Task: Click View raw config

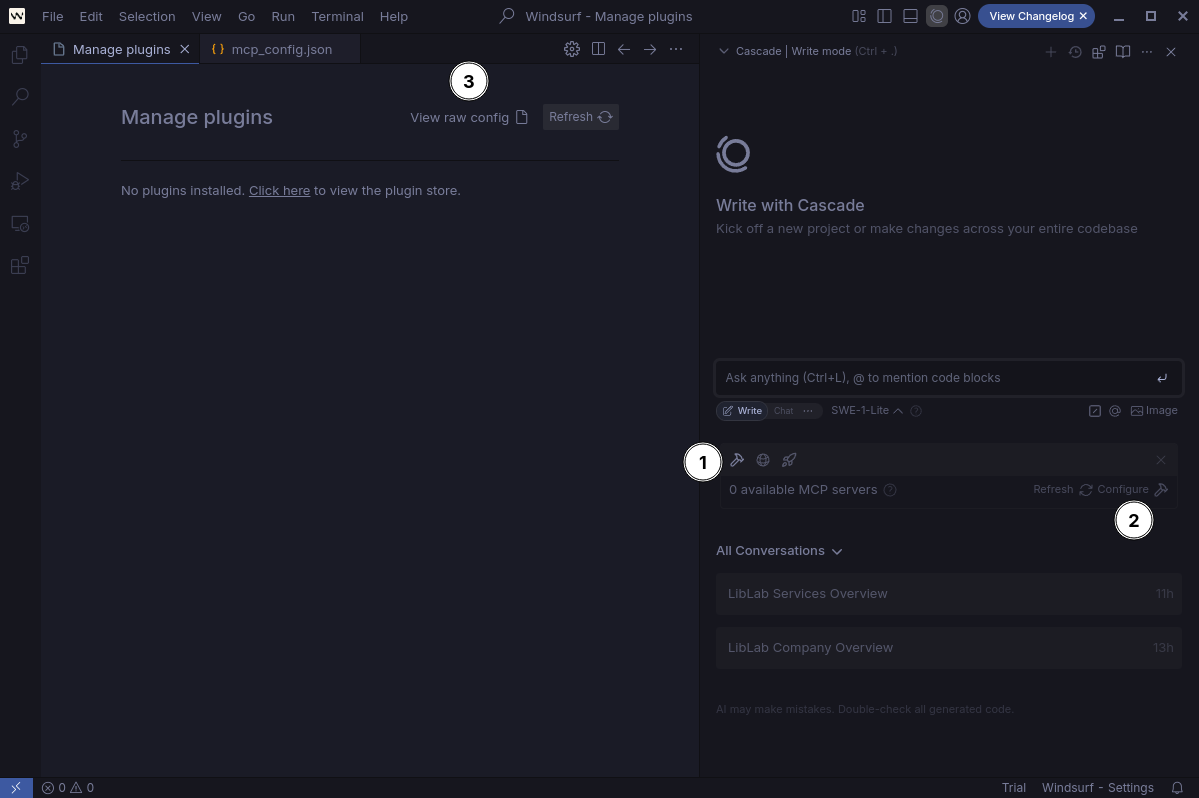Action: click(x=469, y=117)
